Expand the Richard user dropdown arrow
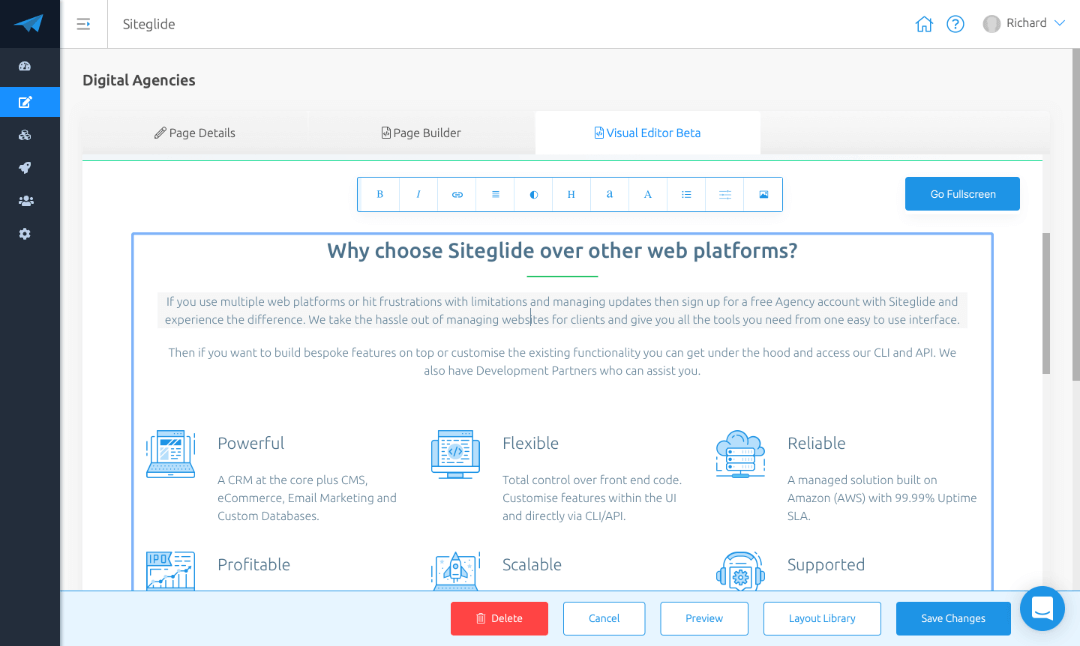The width and height of the screenshot is (1080, 646). 1059,23
